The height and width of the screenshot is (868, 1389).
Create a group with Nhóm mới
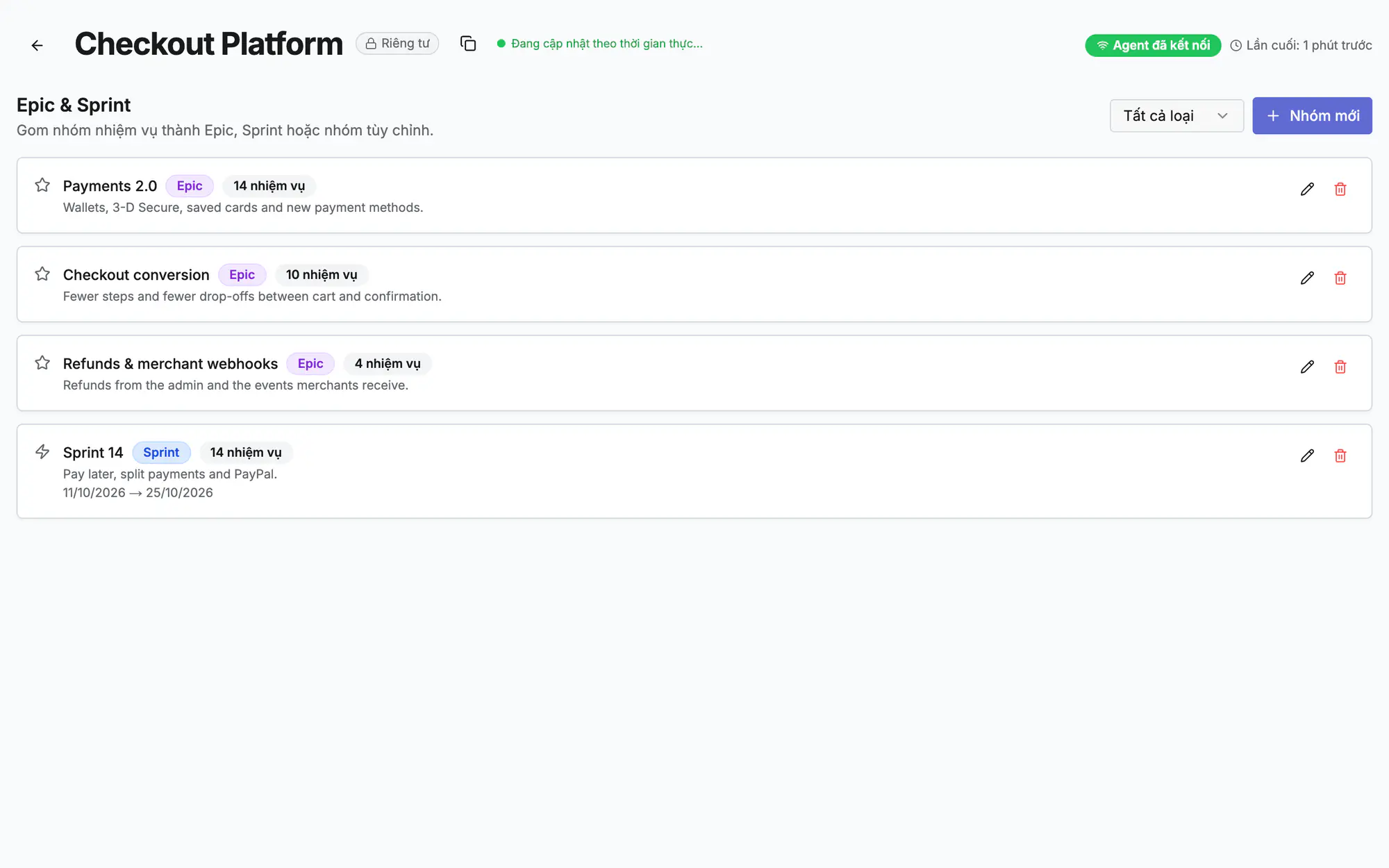[1312, 115]
